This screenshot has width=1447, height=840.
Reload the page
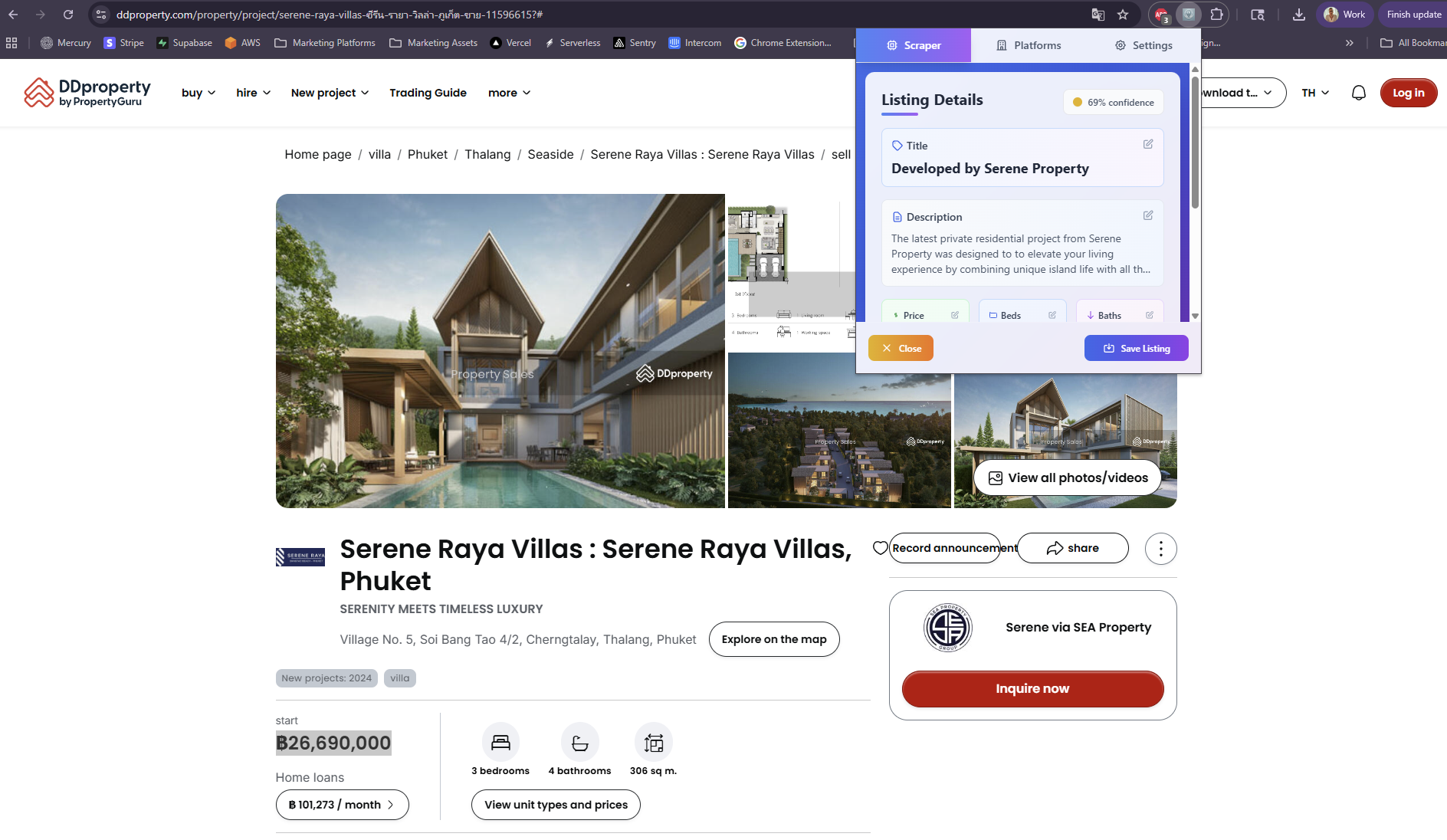(x=68, y=15)
